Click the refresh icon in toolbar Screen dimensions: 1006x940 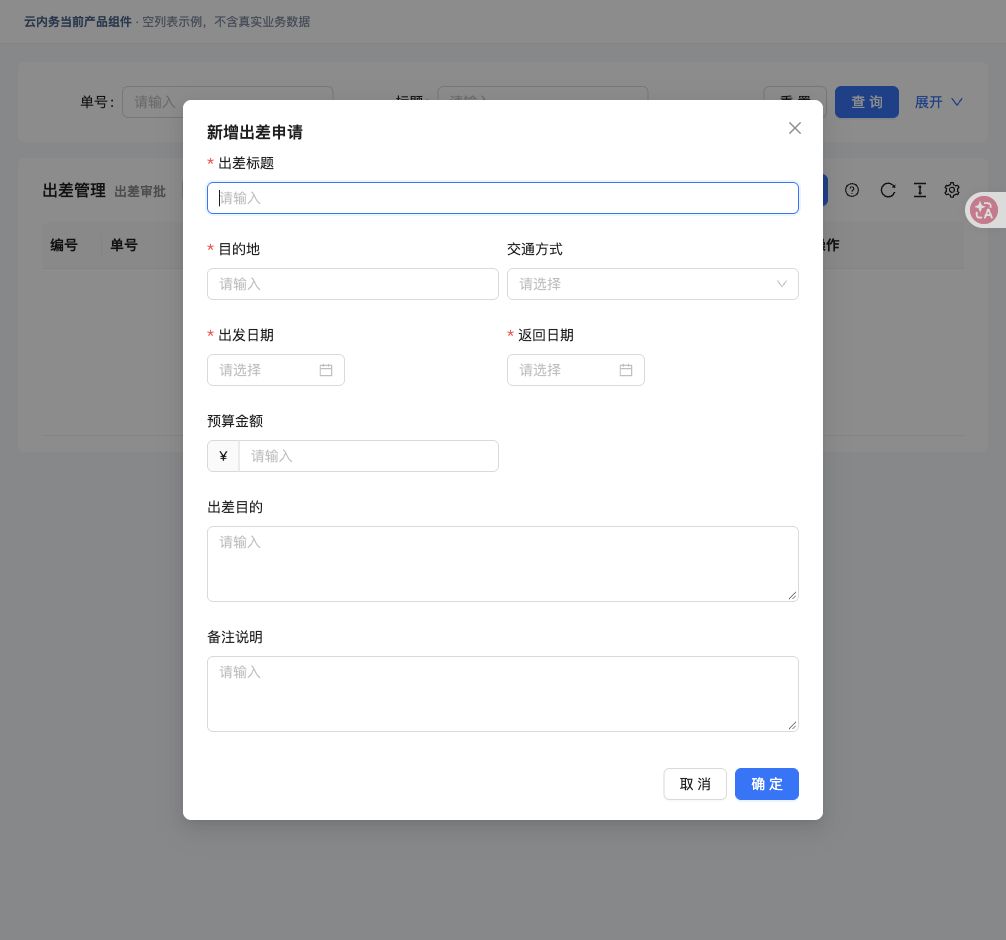[x=887, y=191]
